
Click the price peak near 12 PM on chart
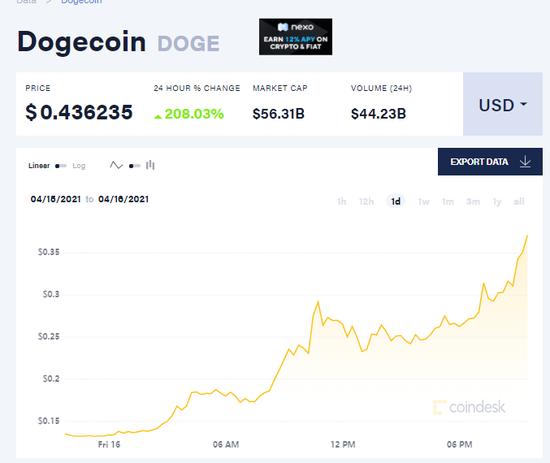tap(318, 302)
